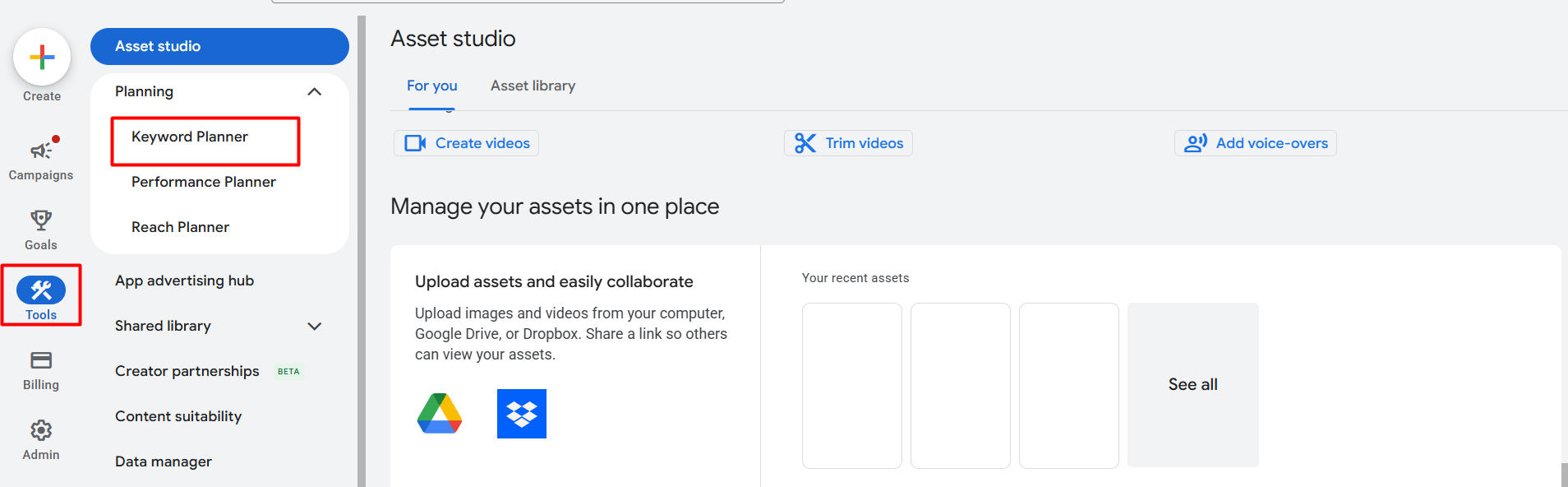This screenshot has width=1568, height=487.
Task: Click the colorful plus Create icon
Action: point(42,58)
